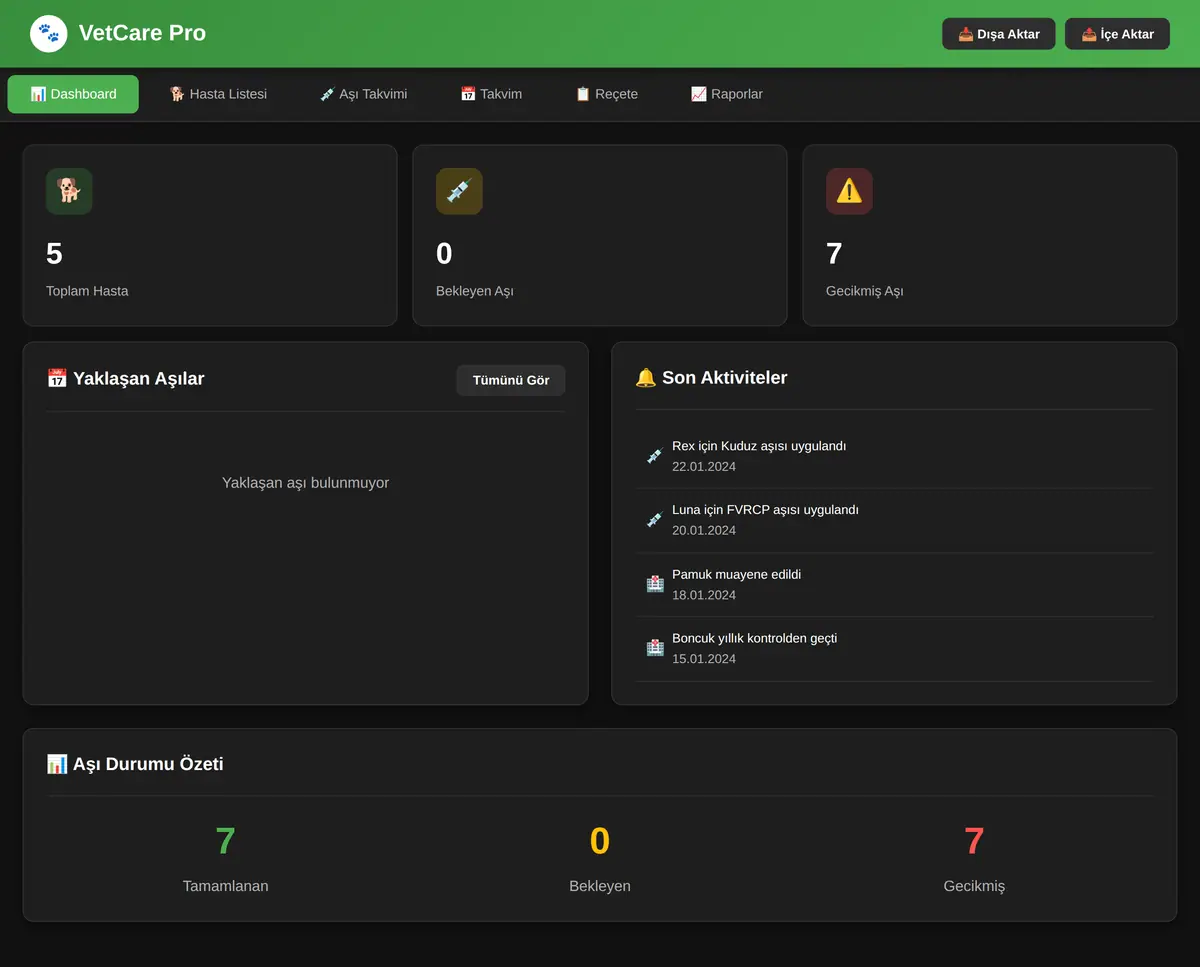1200x967 pixels.
Task: Click the Dışa Aktar button
Action: click(999, 34)
